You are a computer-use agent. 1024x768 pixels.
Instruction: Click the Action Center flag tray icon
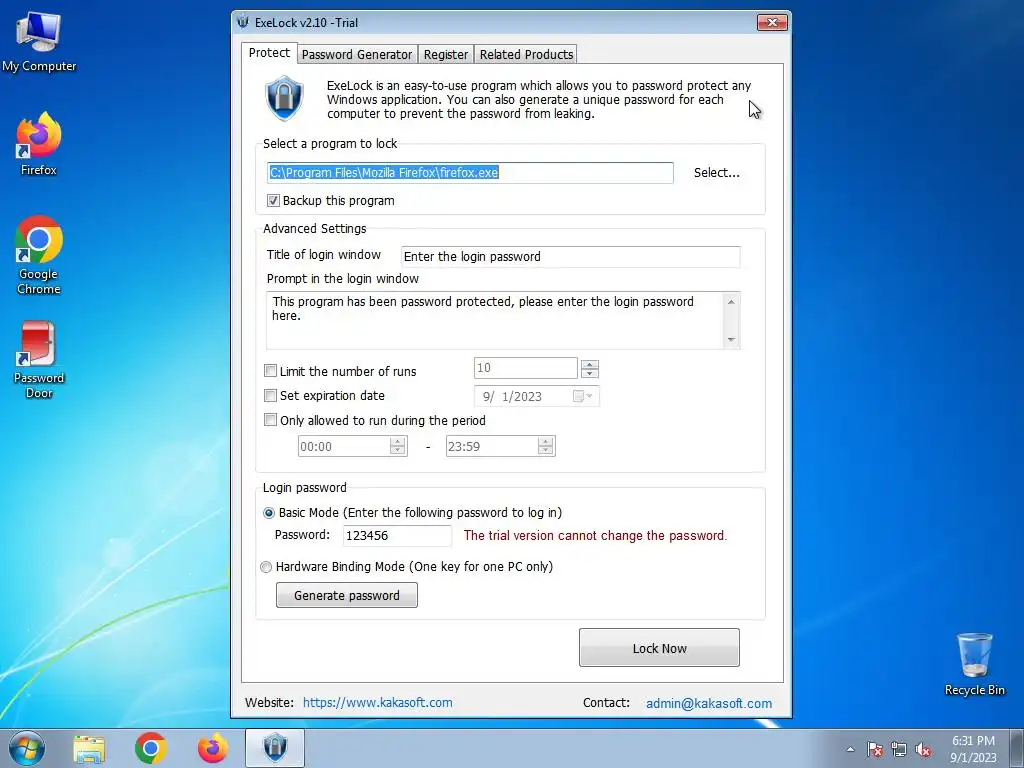pos(875,749)
